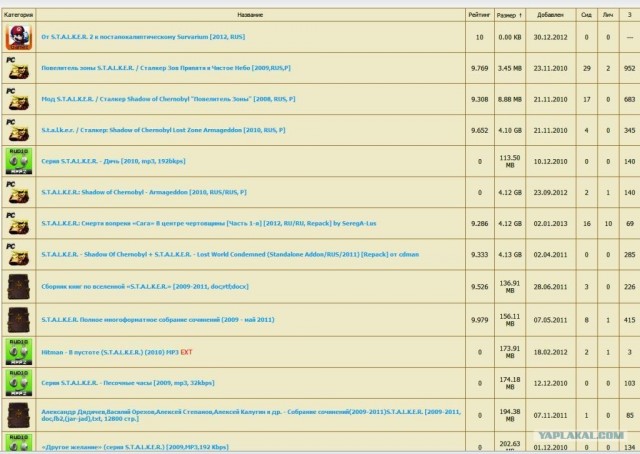Click the PC icon next to Lost Zone Armageddon row
This screenshot has height=454, width=640.
tap(19, 130)
